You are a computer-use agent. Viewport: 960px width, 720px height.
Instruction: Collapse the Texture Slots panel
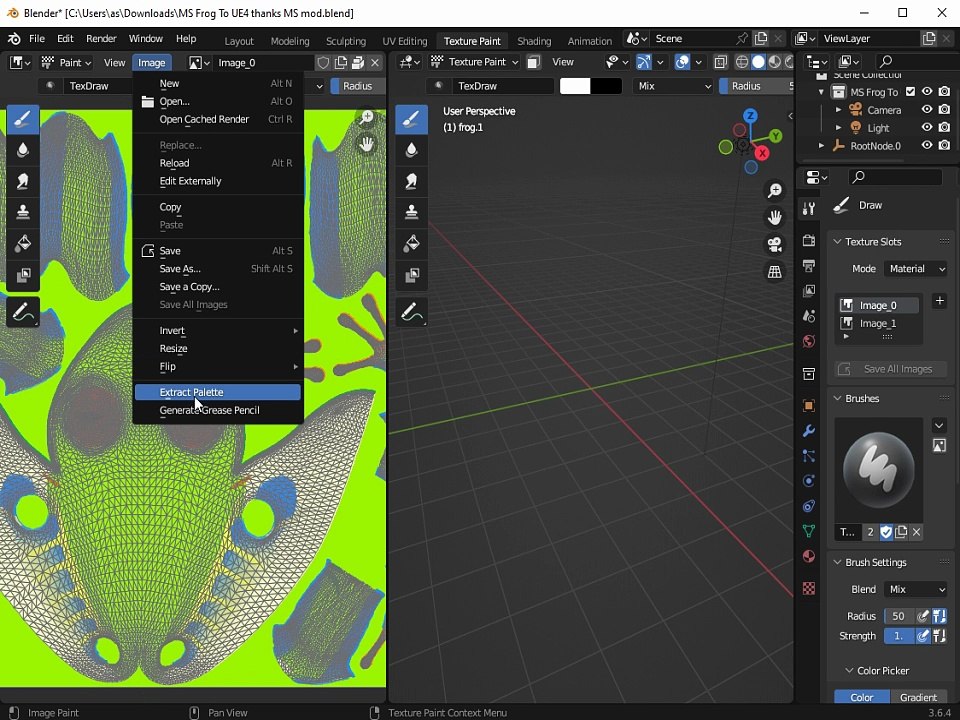click(x=837, y=241)
